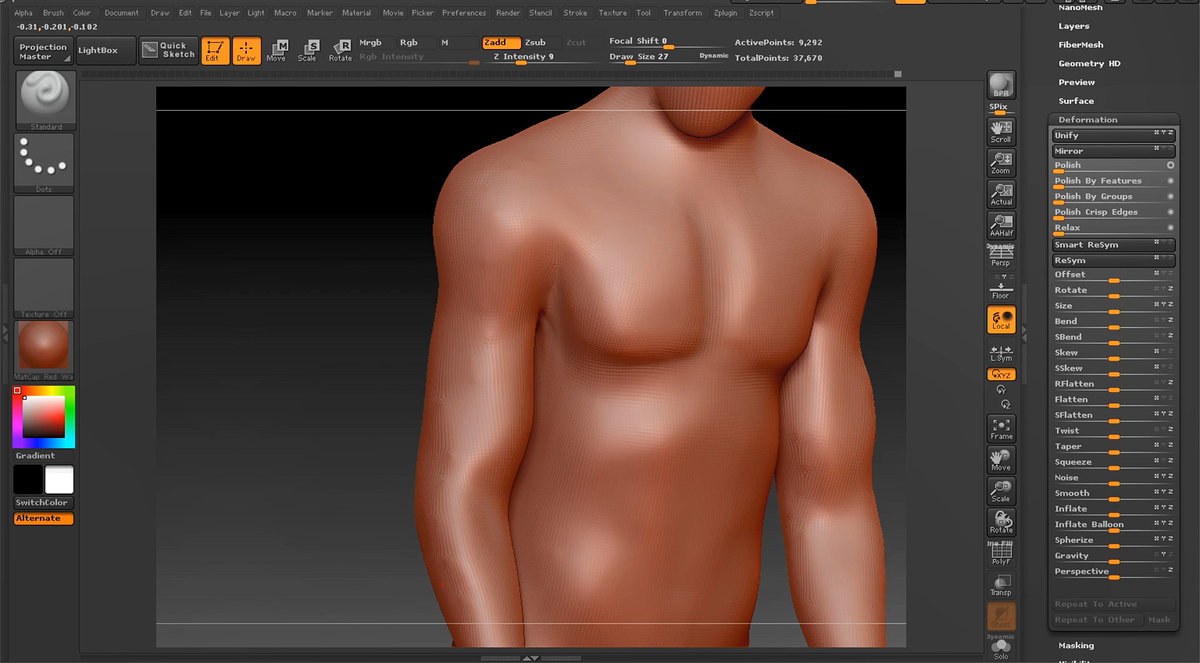Pick a hue in the color picker square
Viewport: 1200px width, 663px height.
43,416
